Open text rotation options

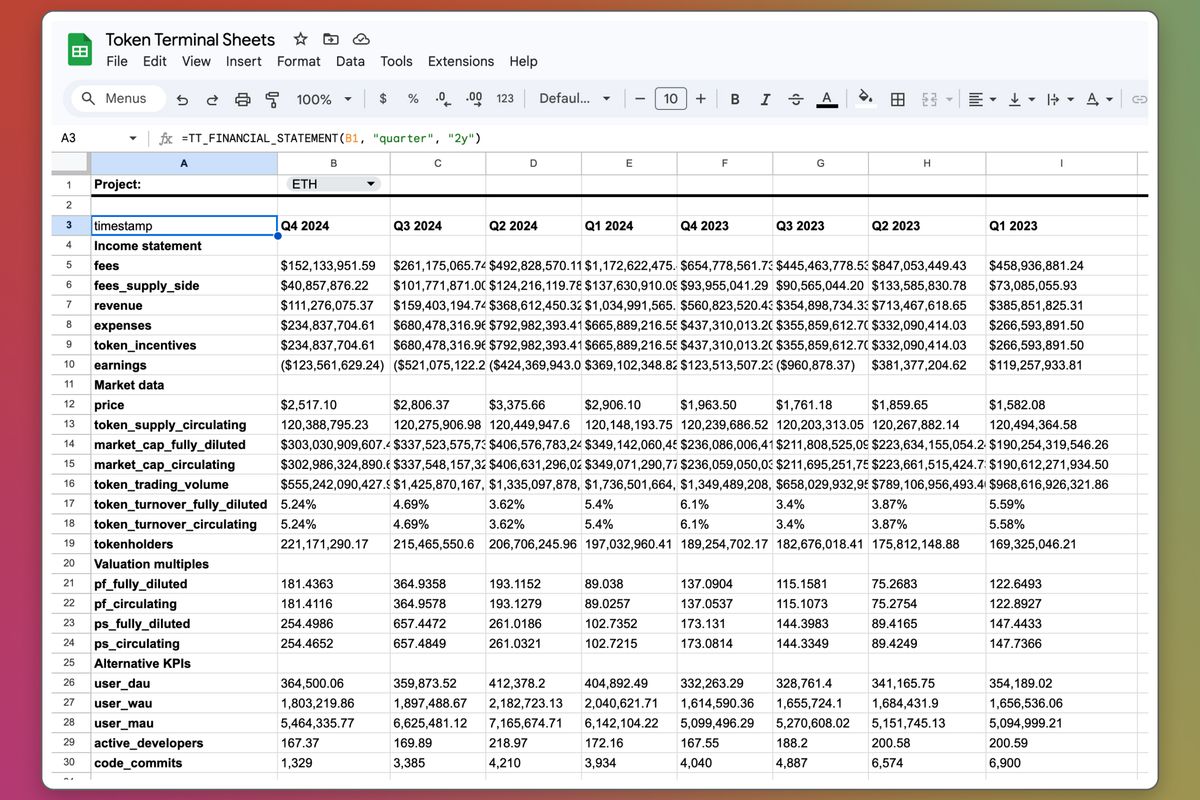(x=1098, y=99)
